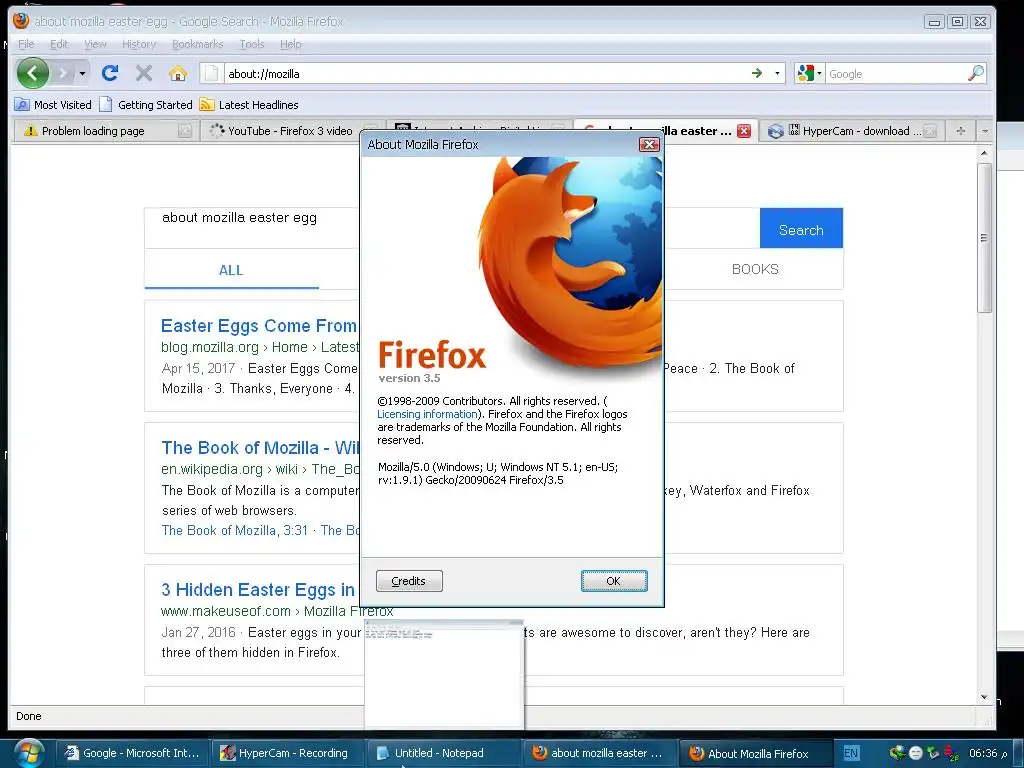Open the Edit menu
This screenshot has width=1024, height=768.
tap(59, 44)
